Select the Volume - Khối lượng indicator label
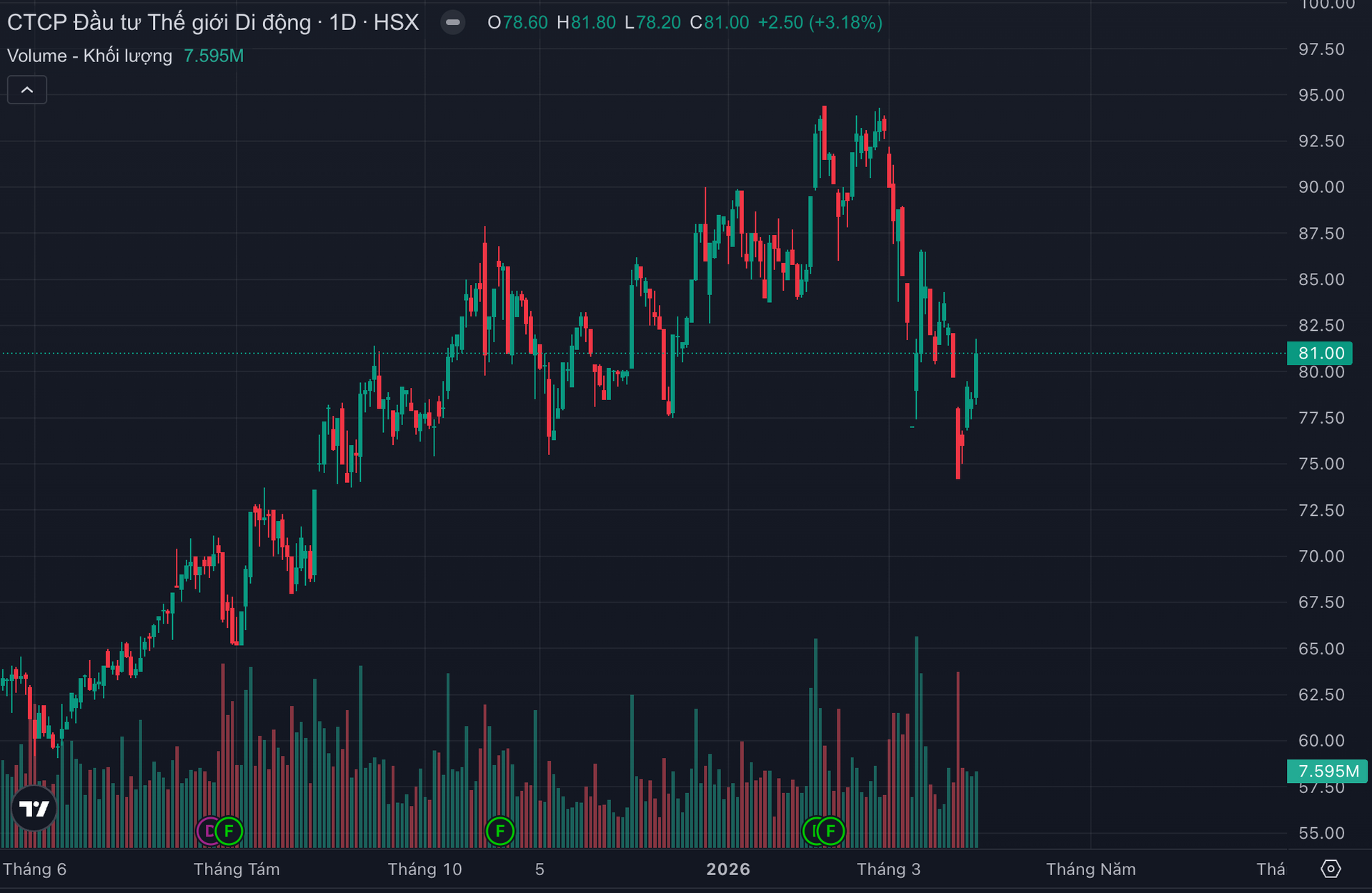This screenshot has height=893, width=1372. click(x=89, y=56)
